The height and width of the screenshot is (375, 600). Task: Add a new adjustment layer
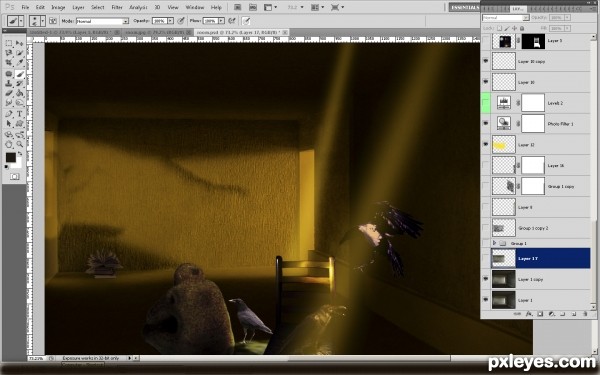(551, 314)
